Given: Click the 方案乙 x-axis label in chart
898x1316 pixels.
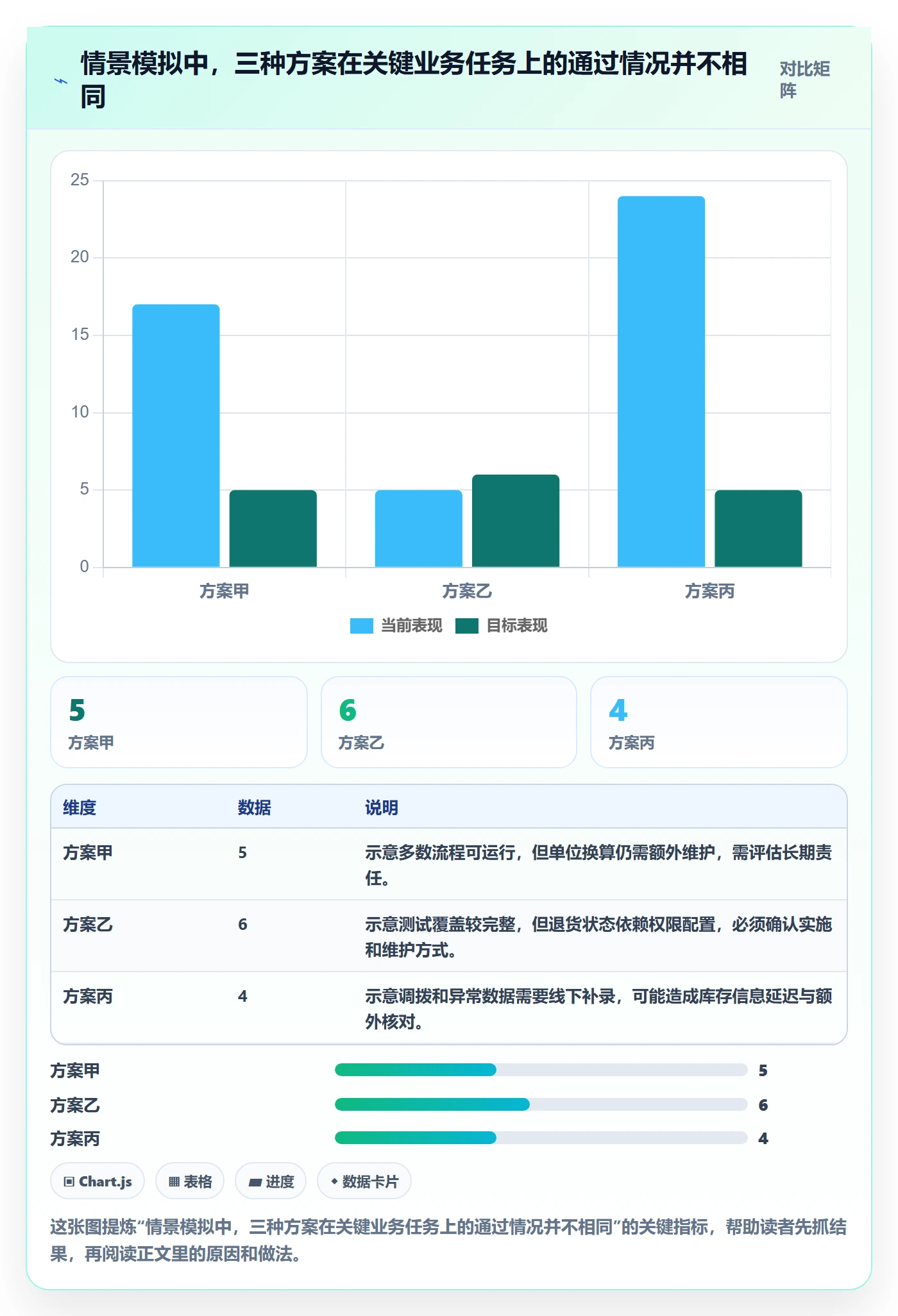Looking at the screenshot, I should [467, 591].
